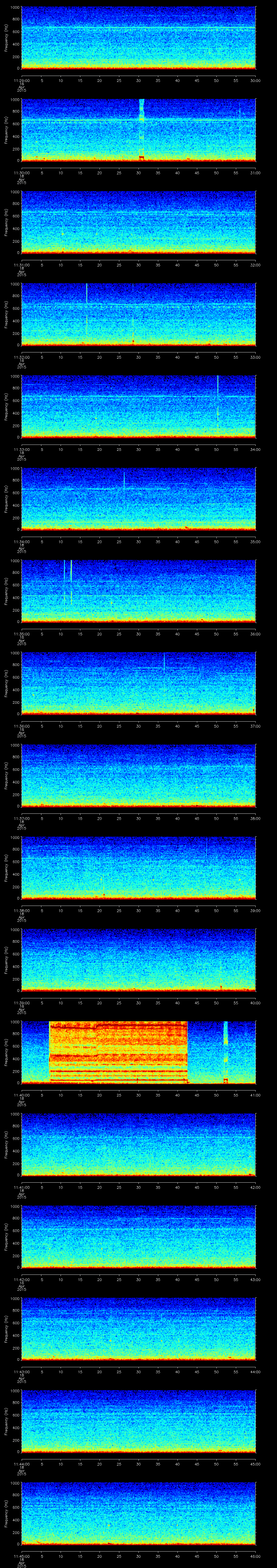Click the 34:00 end time label
Image resolution: width=277 pixels, height=1568 pixels.
click(x=255, y=449)
